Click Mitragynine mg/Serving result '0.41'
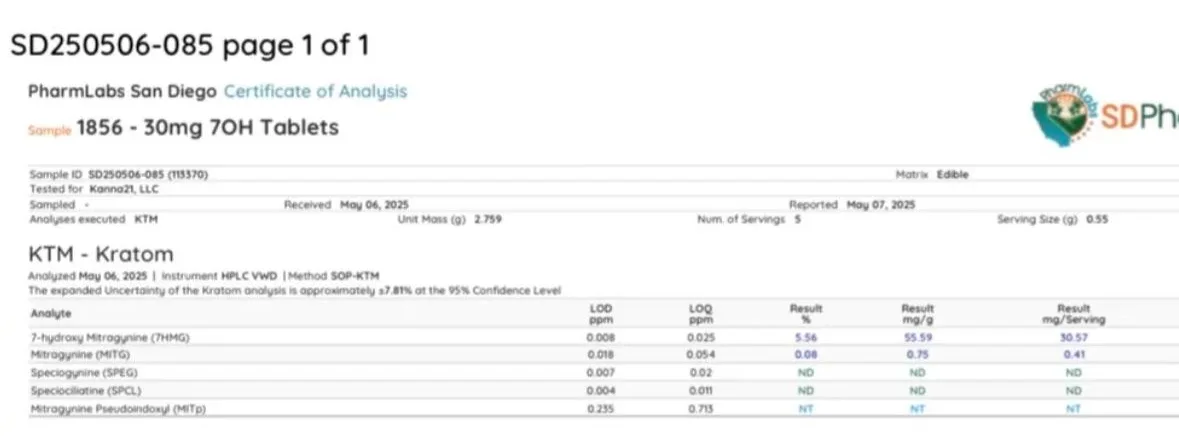 tap(1074, 354)
